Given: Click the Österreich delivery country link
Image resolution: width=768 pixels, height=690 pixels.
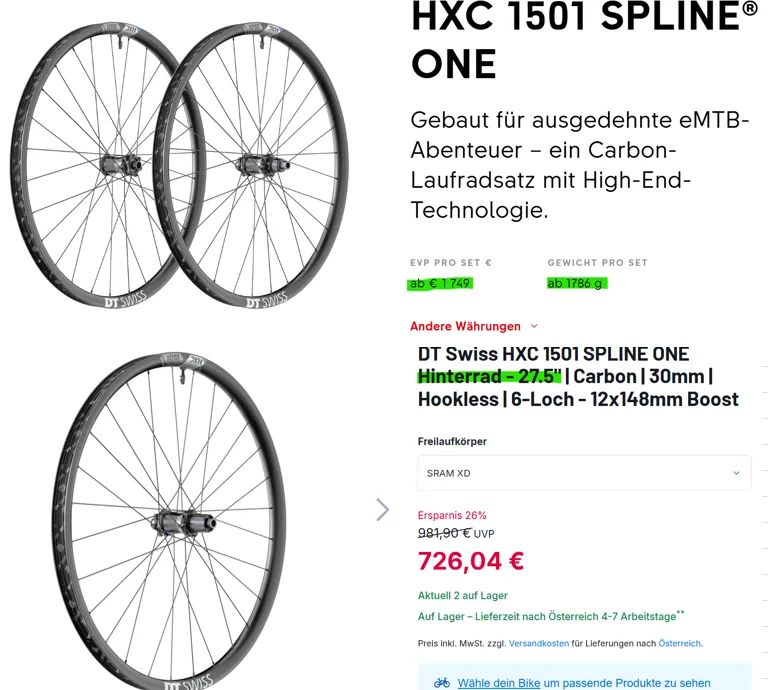Looking at the screenshot, I should 679,643.
